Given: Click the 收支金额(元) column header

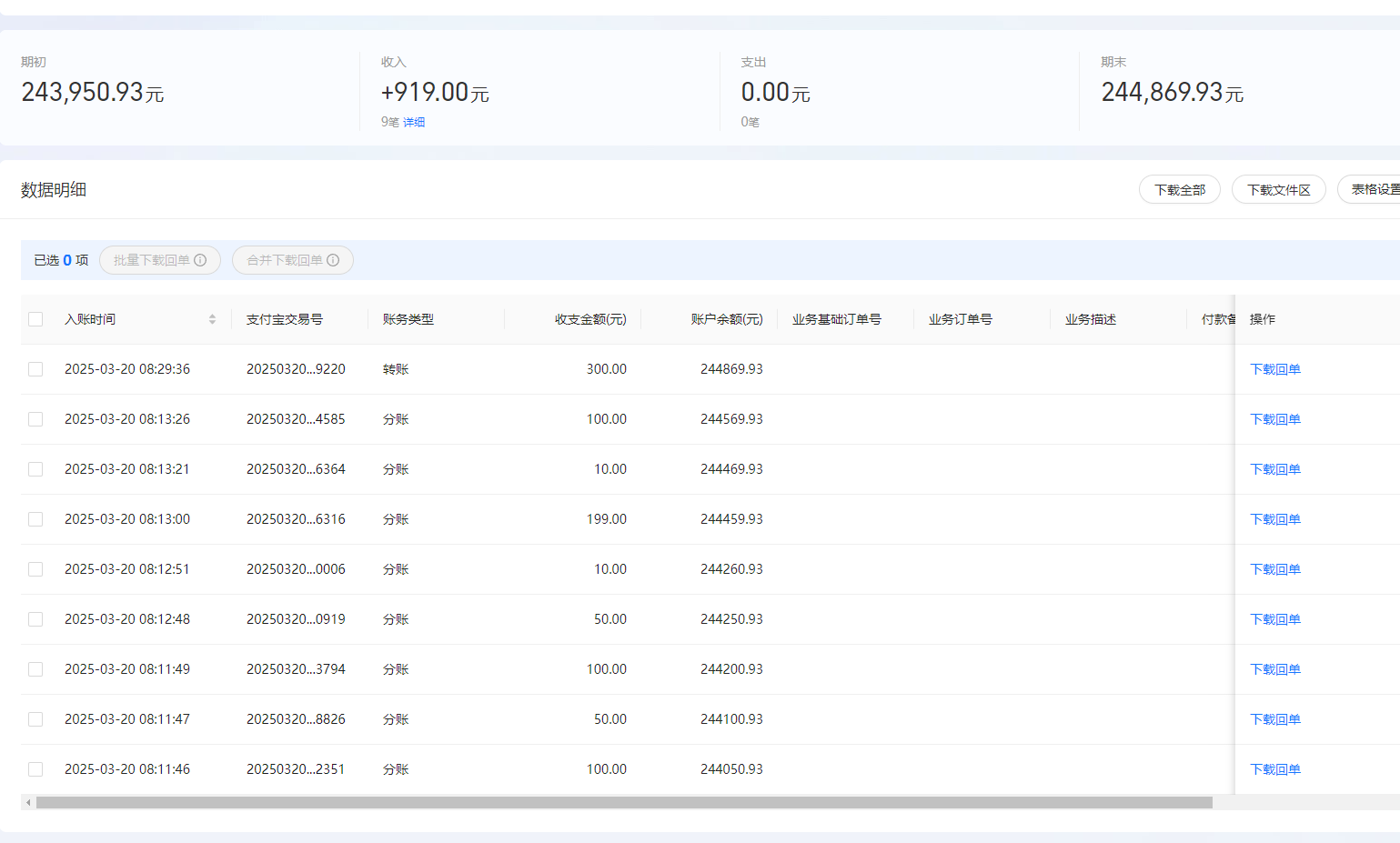Looking at the screenshot, I should pos(590,319).
